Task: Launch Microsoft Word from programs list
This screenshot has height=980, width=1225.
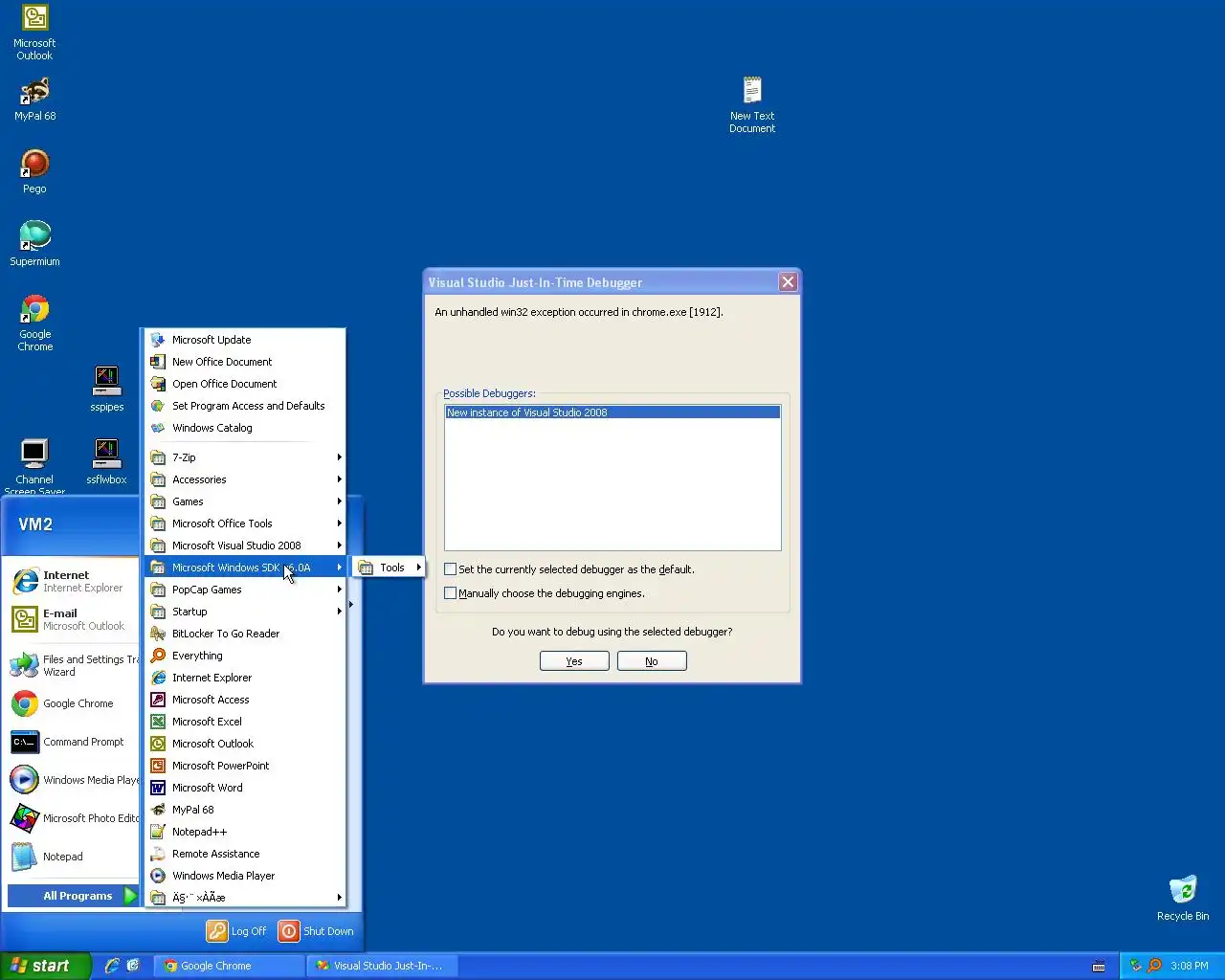Action: [244, 788]
